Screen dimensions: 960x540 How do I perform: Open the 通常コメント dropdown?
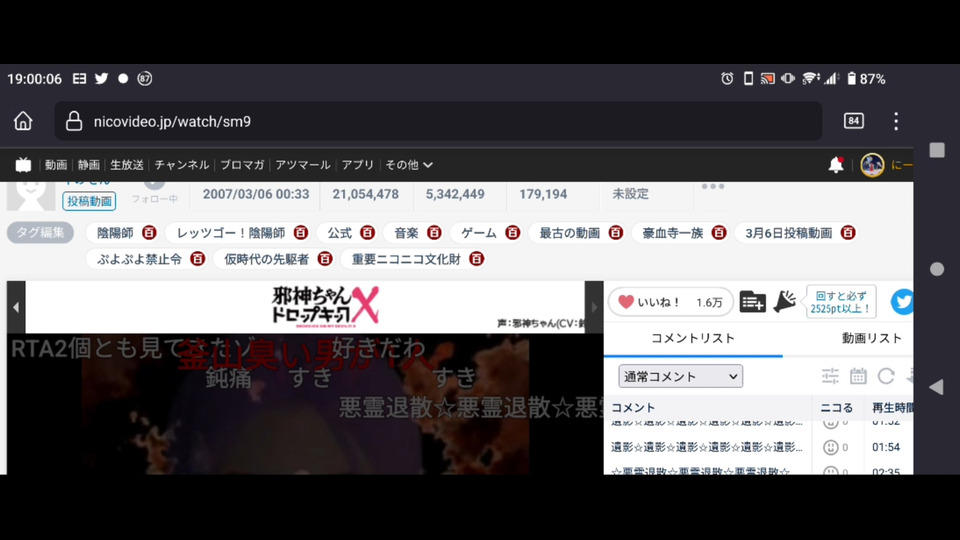(x=680, y=377)
